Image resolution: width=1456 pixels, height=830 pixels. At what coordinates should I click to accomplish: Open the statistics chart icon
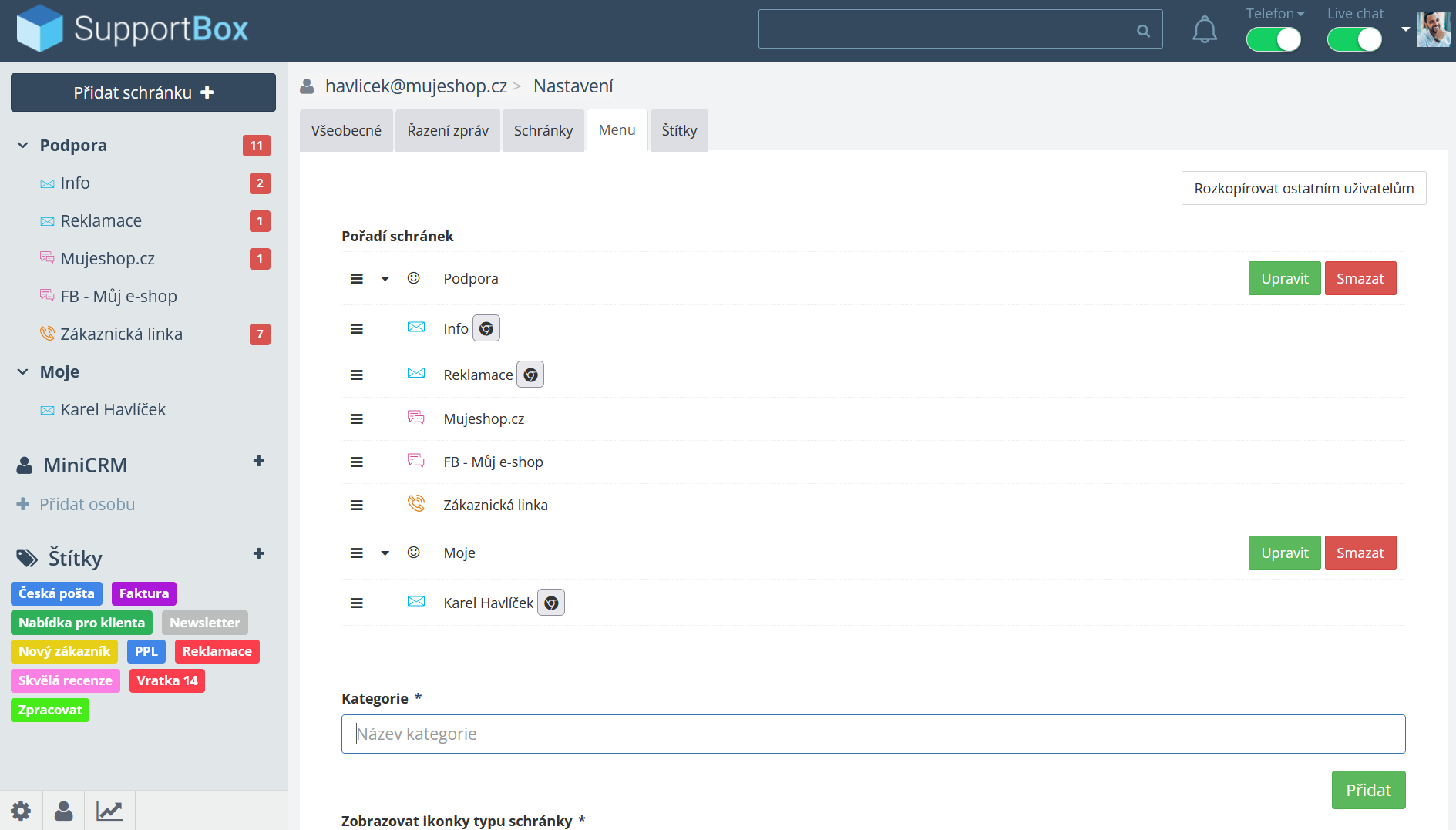coord(109,811)
